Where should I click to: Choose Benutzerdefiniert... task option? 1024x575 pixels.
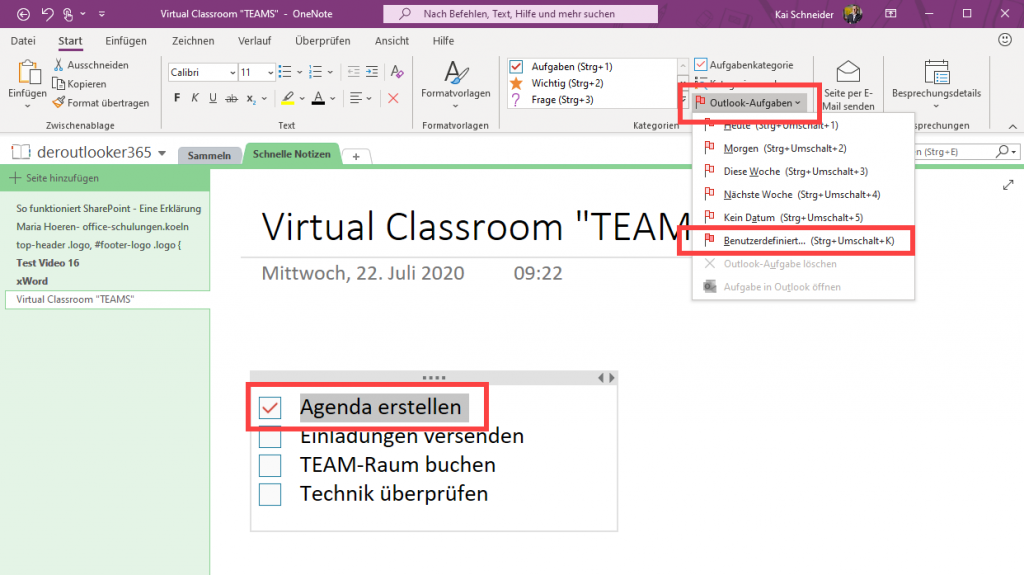pos(803,240)
